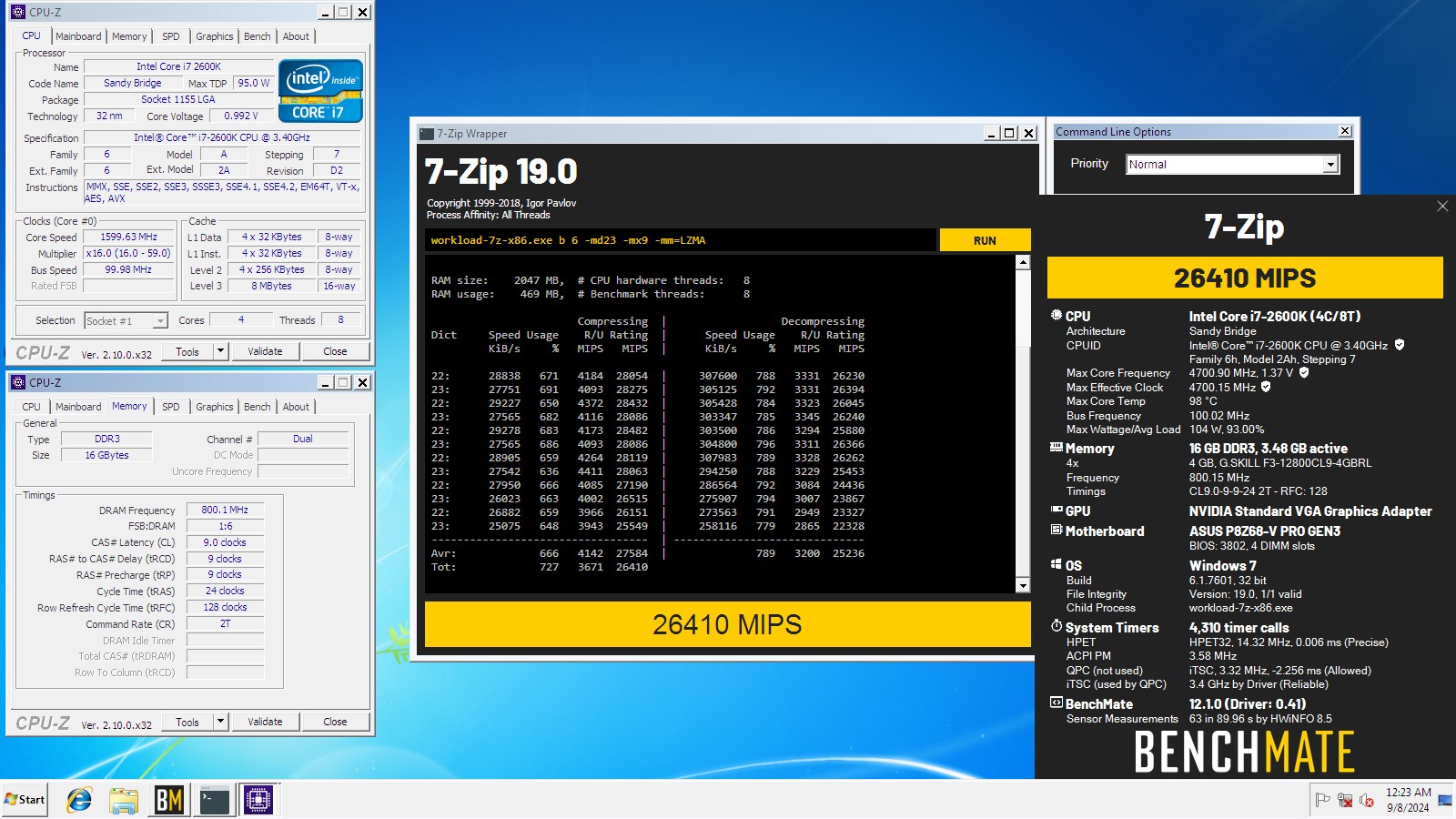This screenshot has width=1456, height=819.
Task: Switch to Mainboard tab in upper CPU-Z window
Action: (x=78, y=36)
